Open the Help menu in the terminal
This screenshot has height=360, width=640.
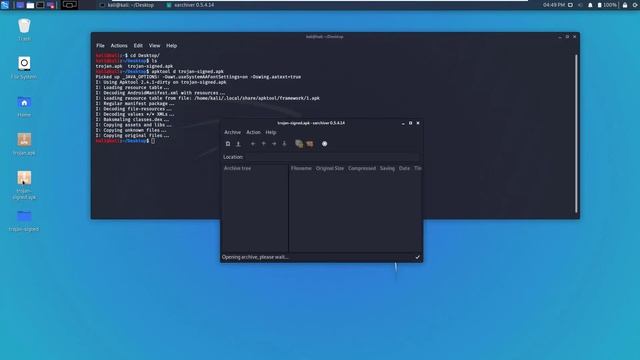click(x=171, y=46)
